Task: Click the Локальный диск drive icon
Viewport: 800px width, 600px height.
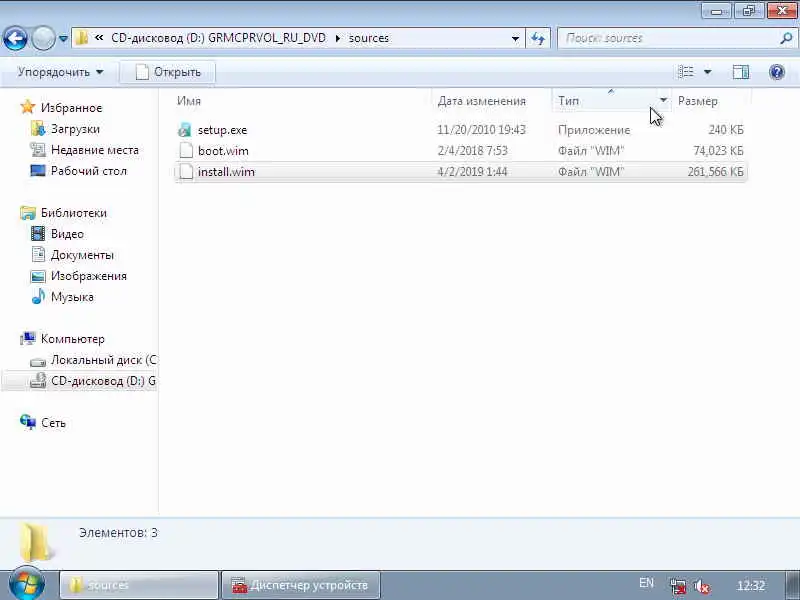Action: tap(38, 362)
